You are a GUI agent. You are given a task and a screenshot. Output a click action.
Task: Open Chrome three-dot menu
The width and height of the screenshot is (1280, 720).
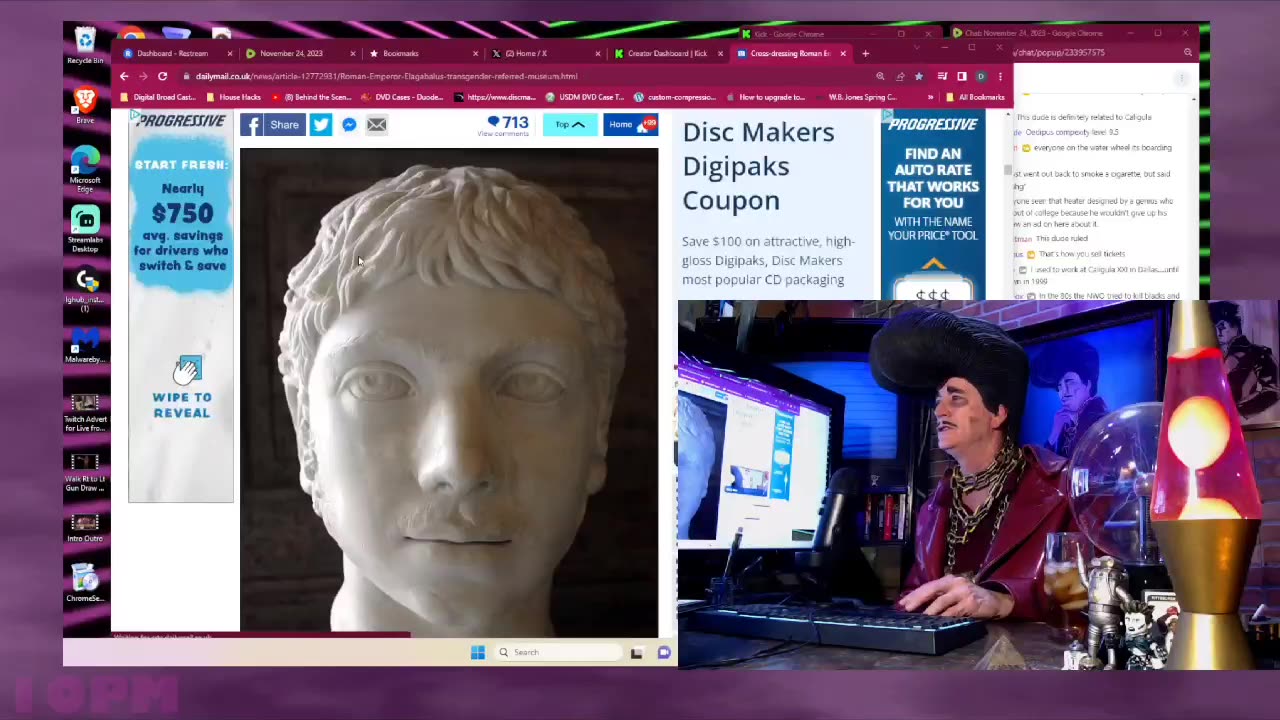tap(1000, 76)
